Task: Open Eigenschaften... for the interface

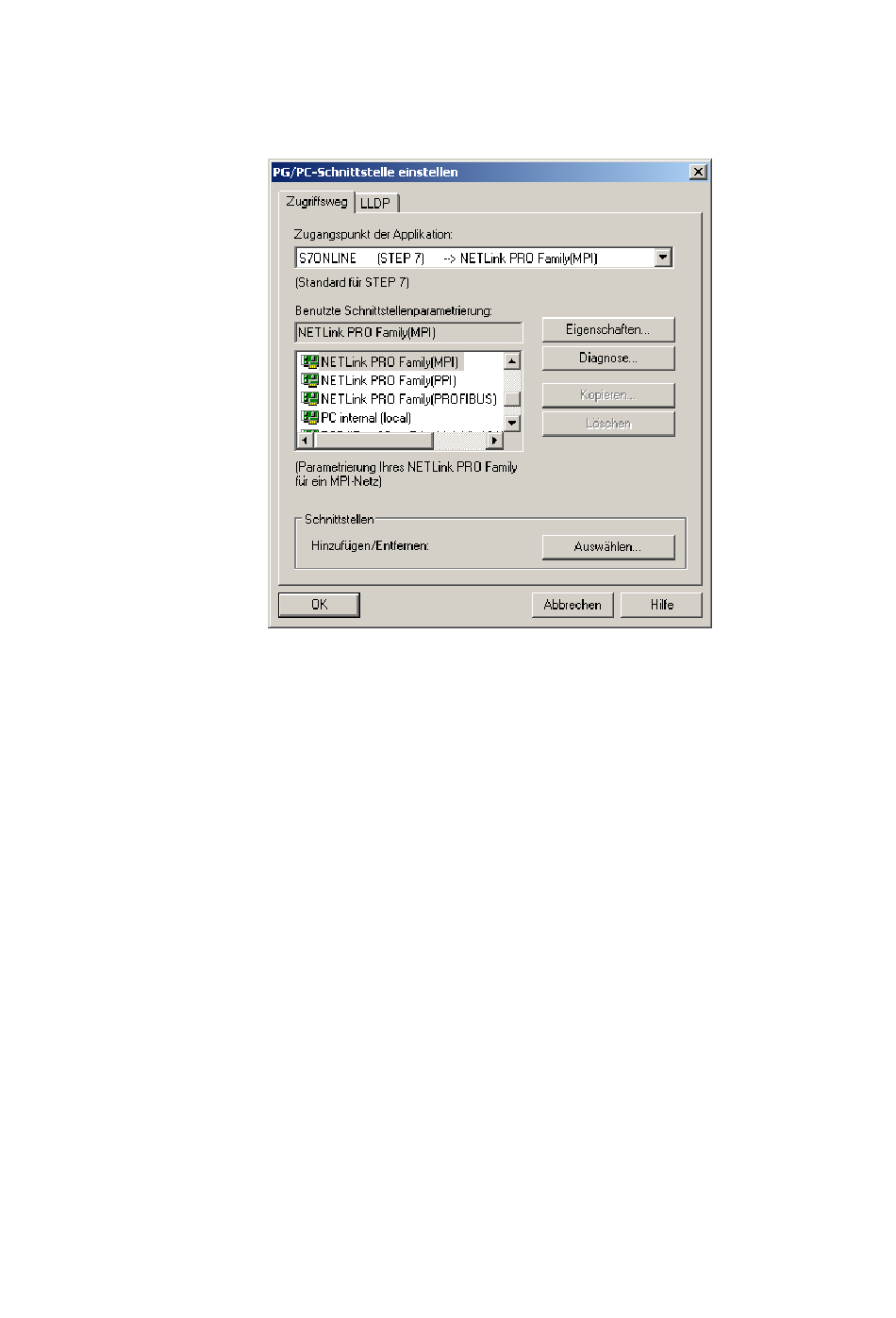Action: pos(608,329)
